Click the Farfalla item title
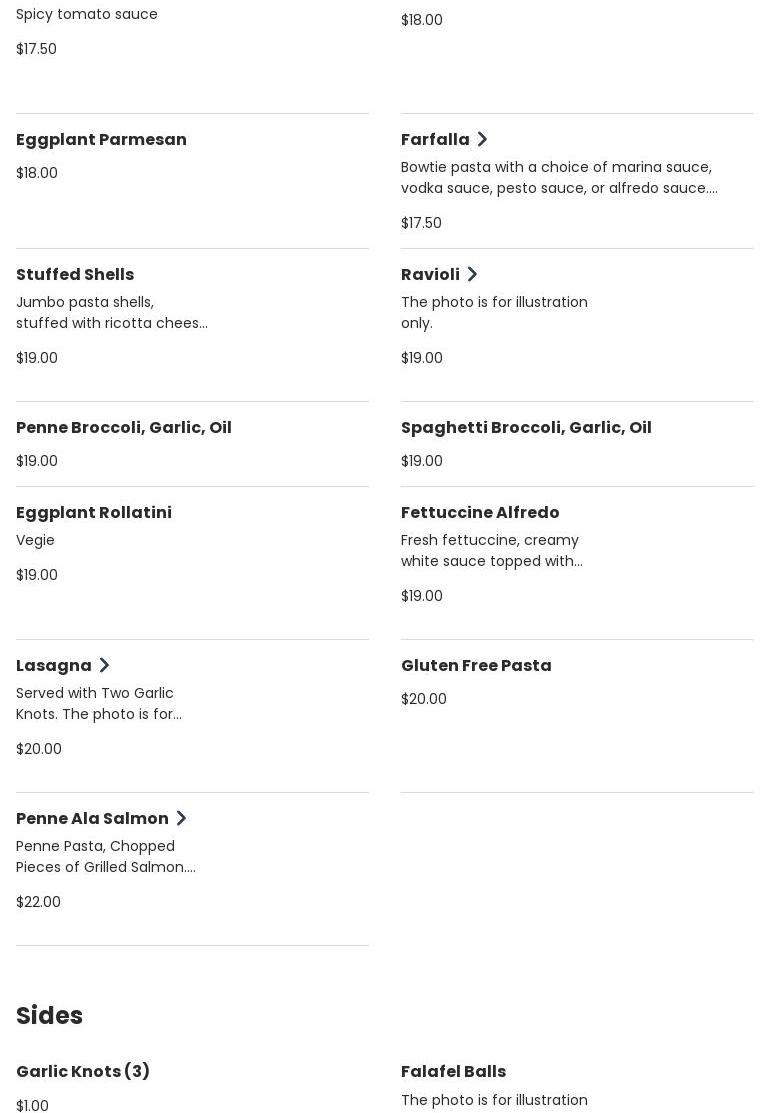Viewport: 770px width, 1113px height. pos(435,139)
